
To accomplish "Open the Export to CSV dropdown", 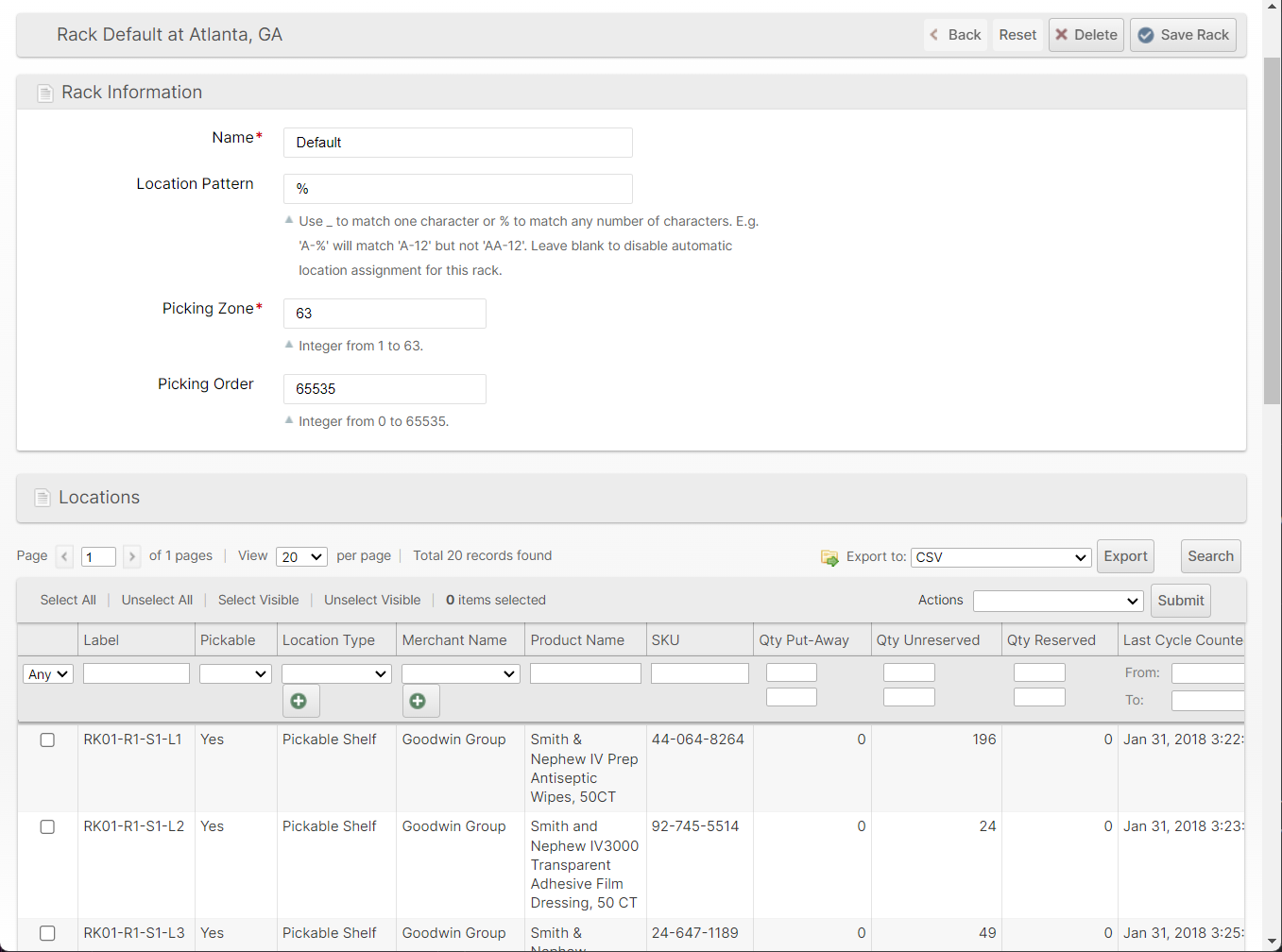I will (1000, 557).
